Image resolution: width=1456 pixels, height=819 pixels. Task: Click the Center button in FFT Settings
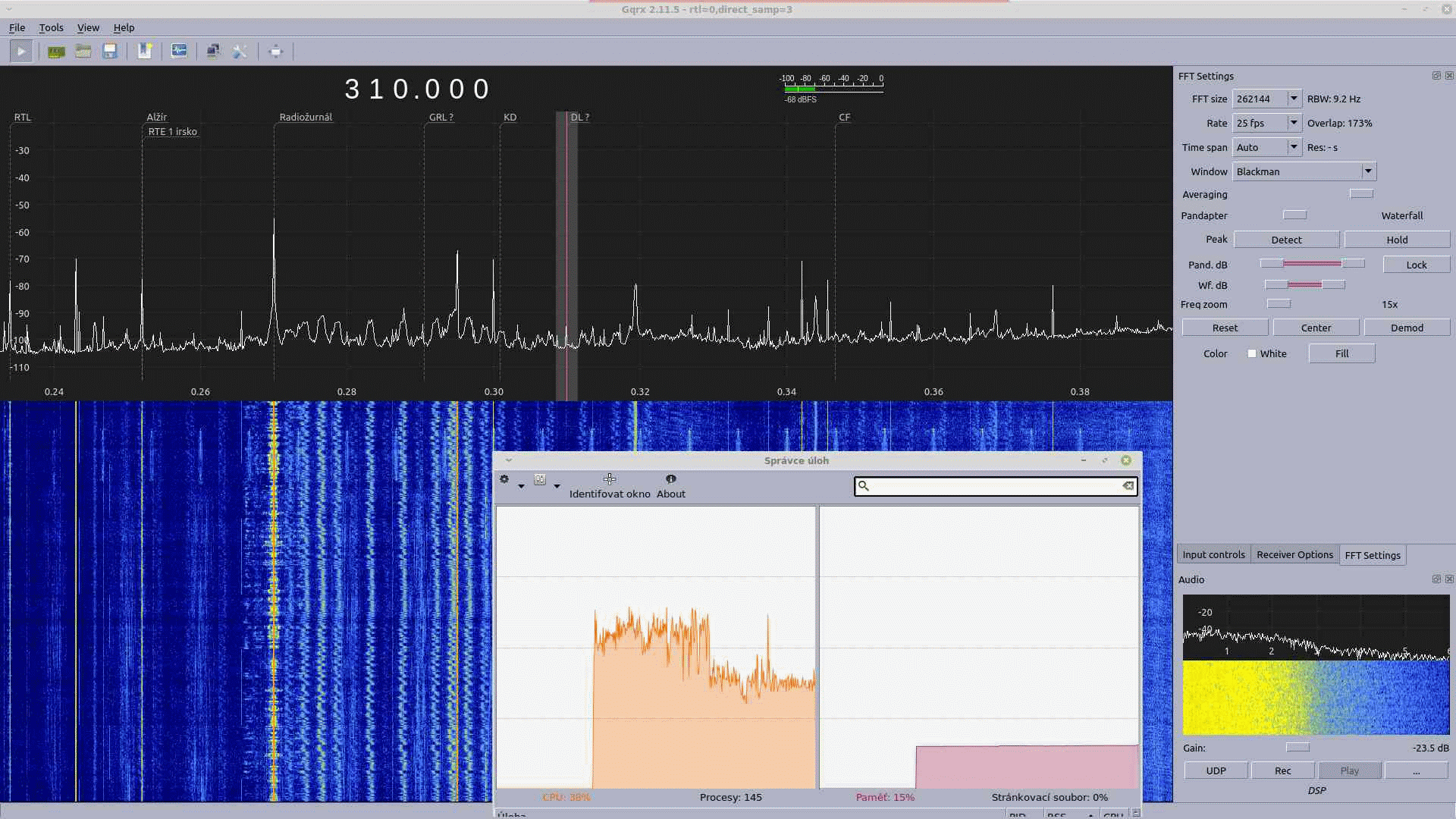point(1316,328)
